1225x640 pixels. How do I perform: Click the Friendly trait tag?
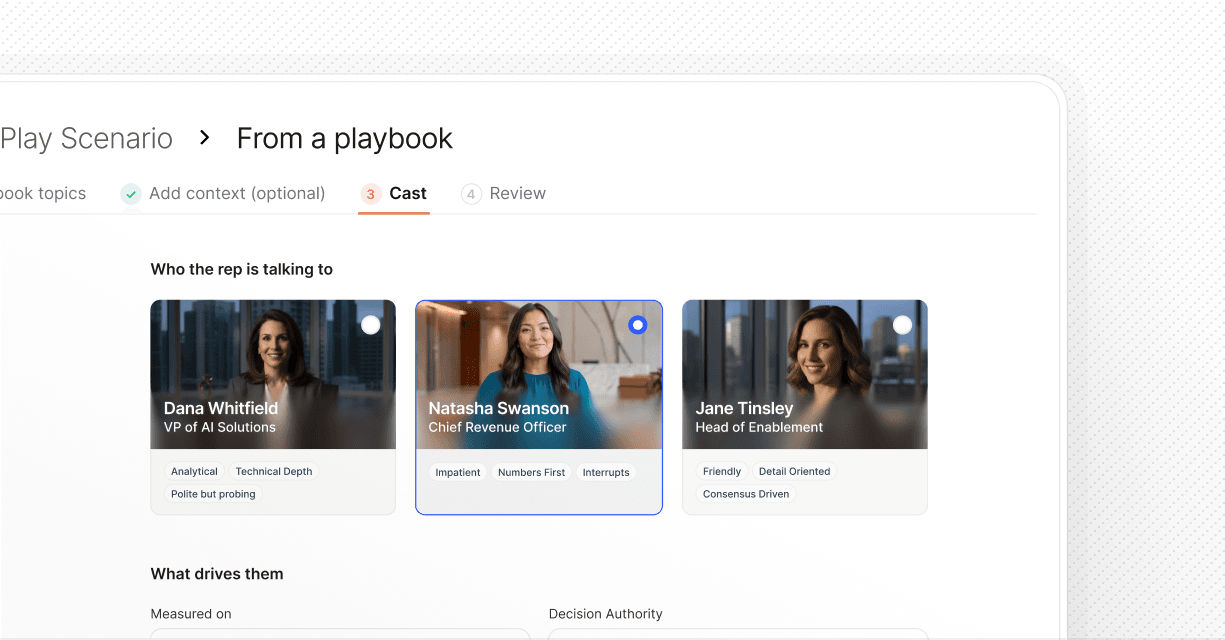coord(722,471)
